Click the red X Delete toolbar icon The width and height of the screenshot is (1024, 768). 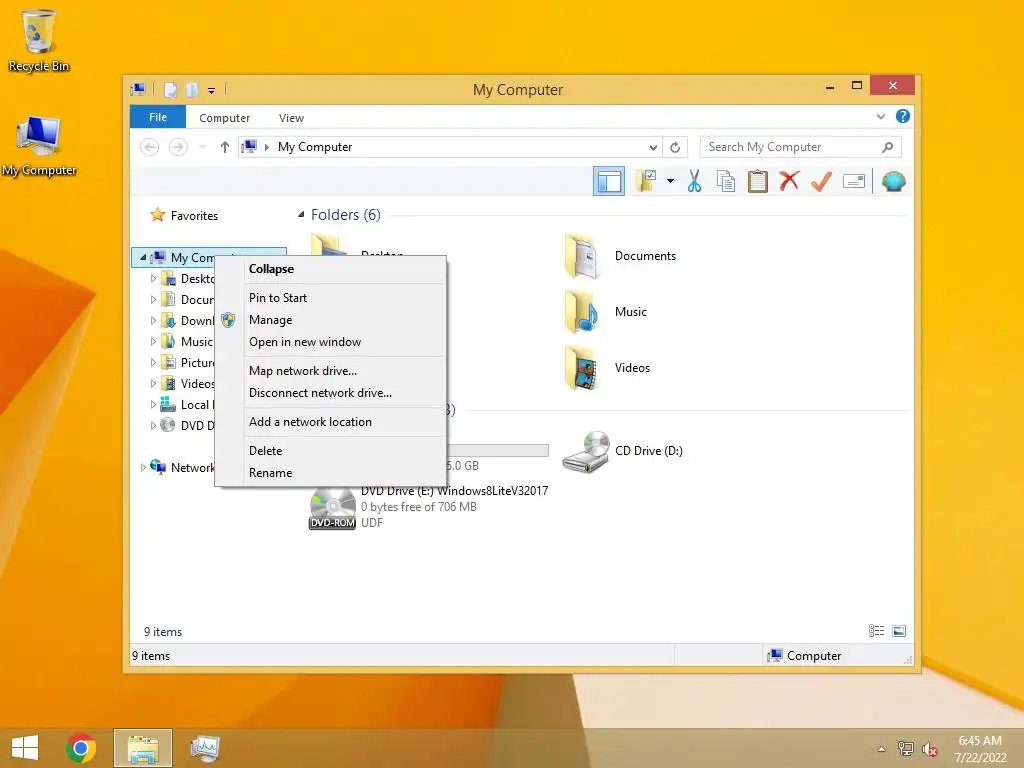[789, 180]
